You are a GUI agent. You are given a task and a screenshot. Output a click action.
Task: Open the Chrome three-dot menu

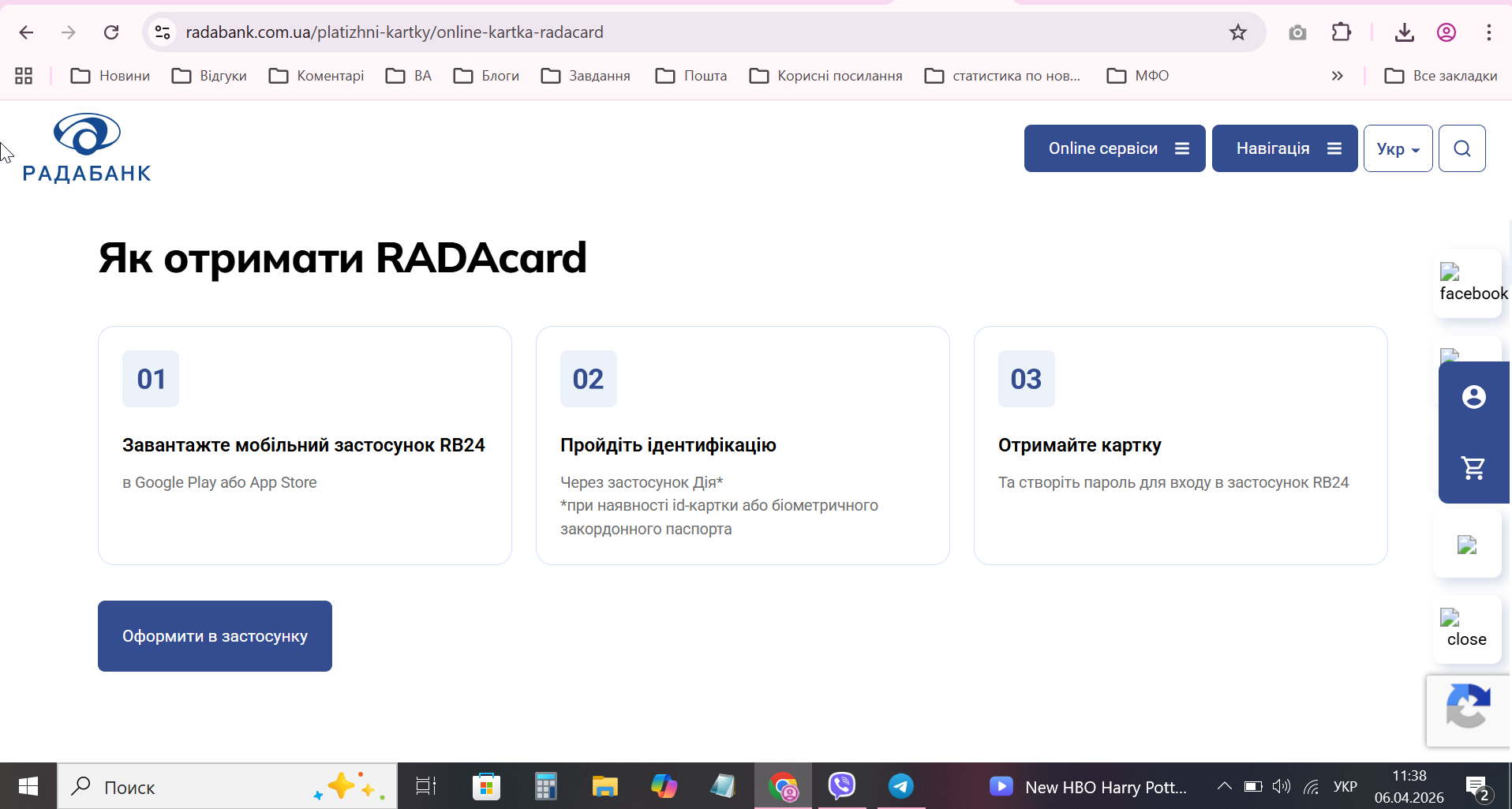click(1489, 32)
